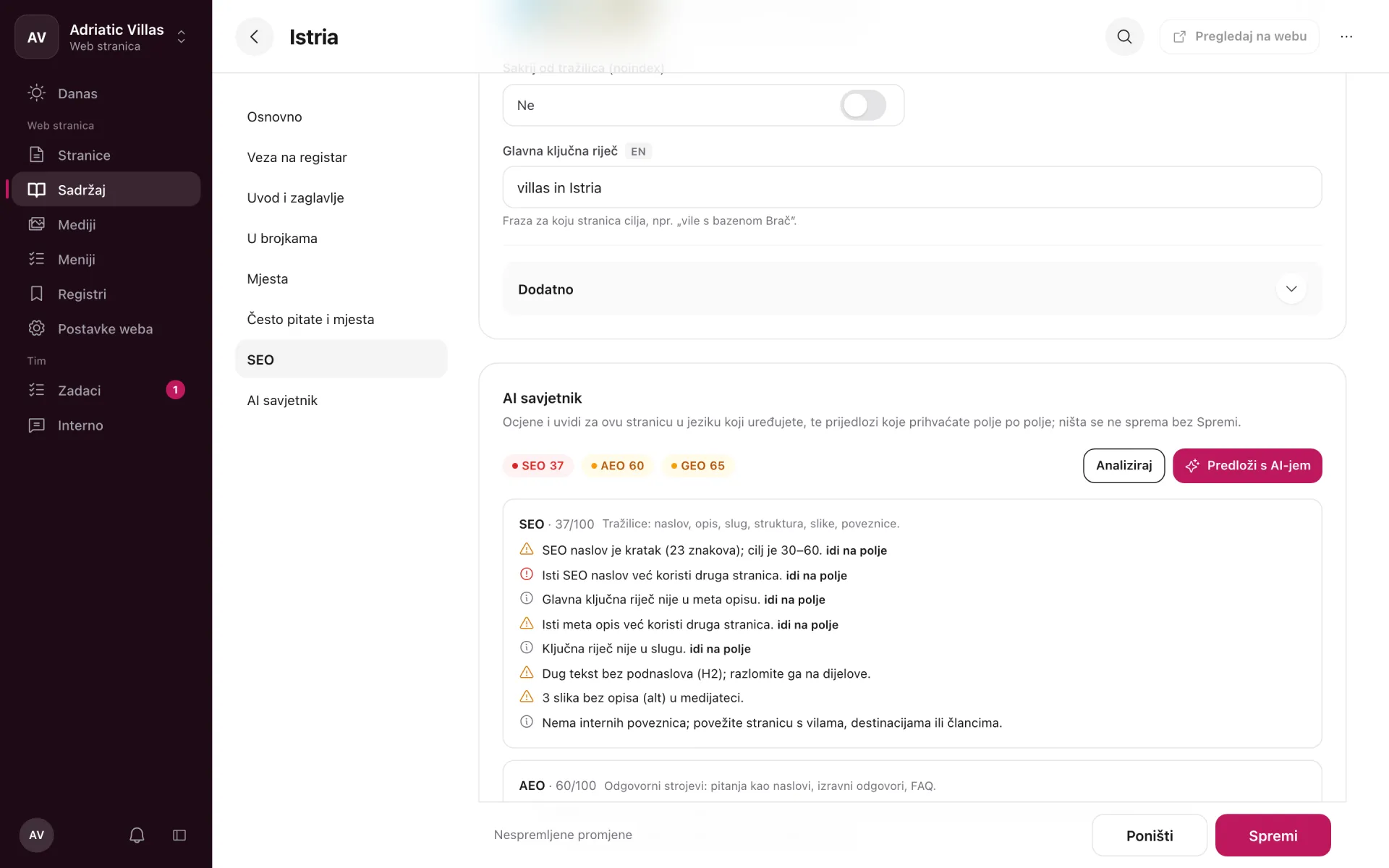Select the Mjesta section
Screen dimensions: 1389x868
click(x=341, y=279)
